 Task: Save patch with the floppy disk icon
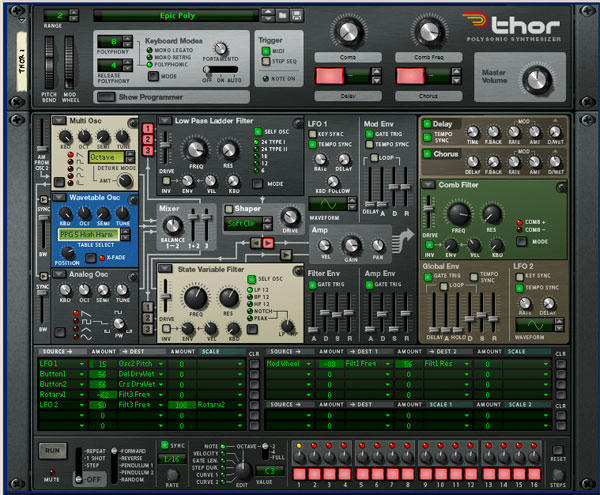point(297,15)
